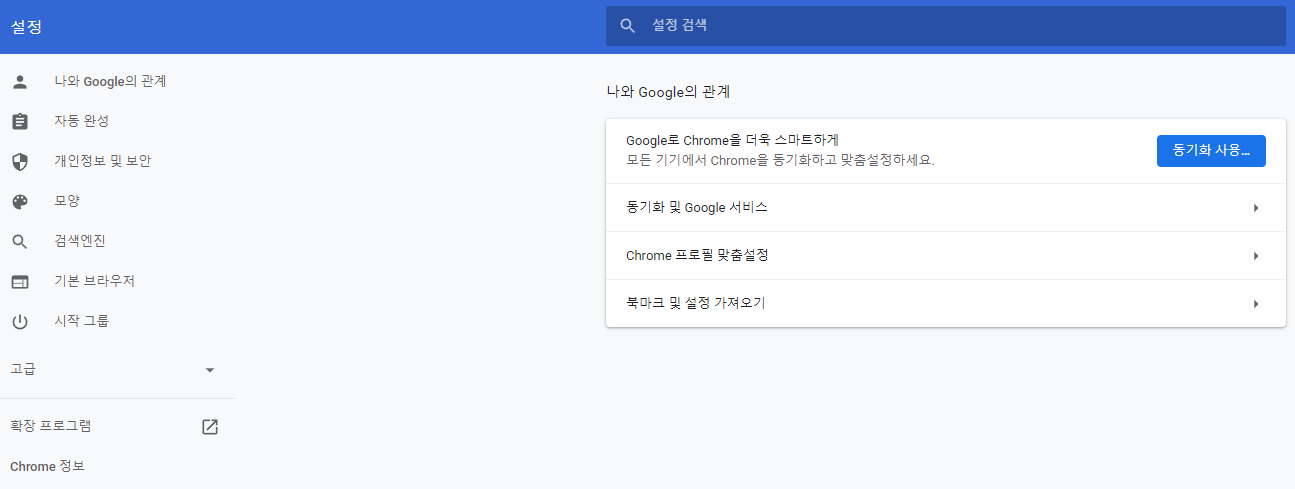
Task: Click the Chrome 프로필 맞춤설정 text
Action: click(x=697, y=256)
